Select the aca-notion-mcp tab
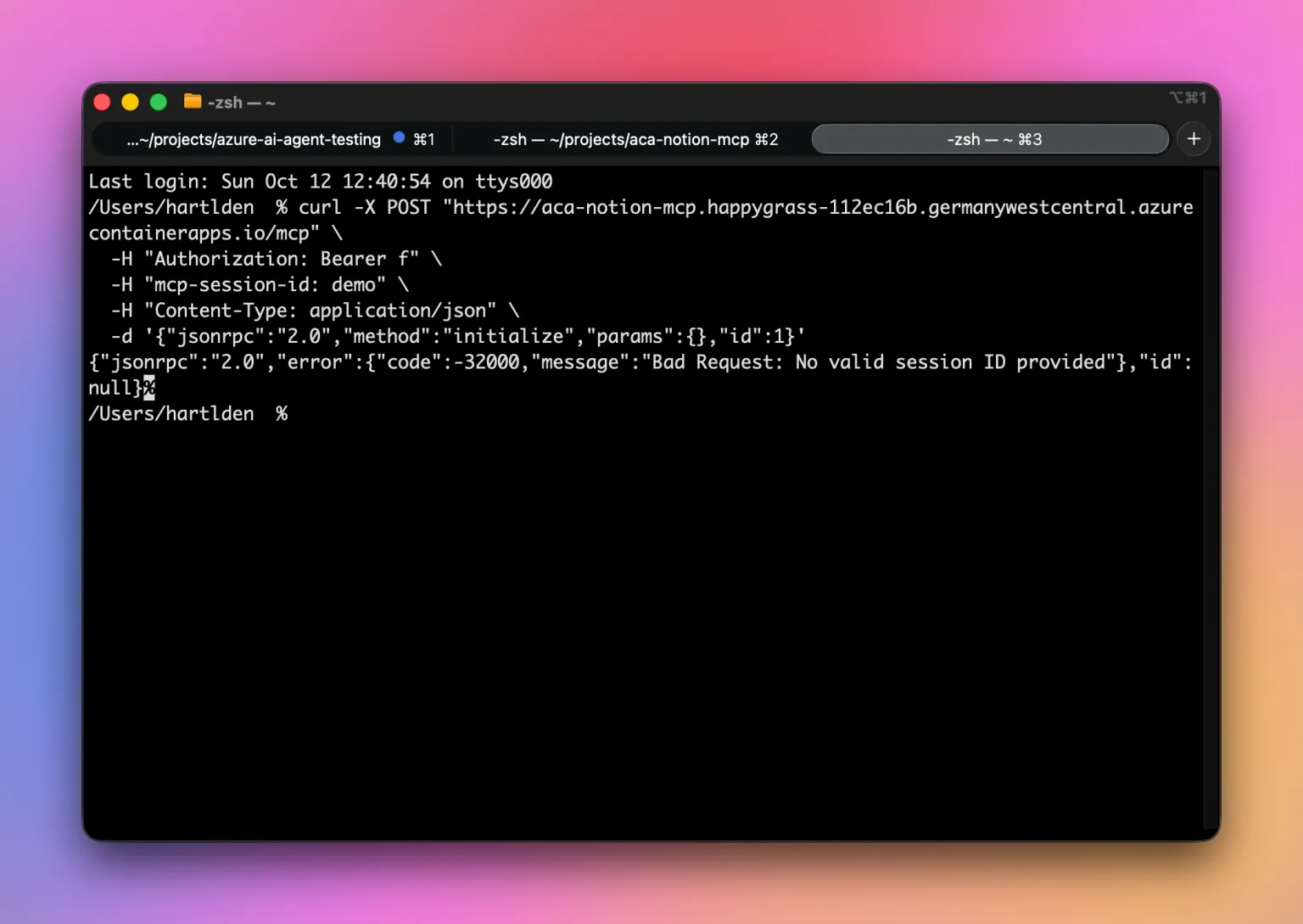Screen dimensions: 1303x924 (635, 140)
